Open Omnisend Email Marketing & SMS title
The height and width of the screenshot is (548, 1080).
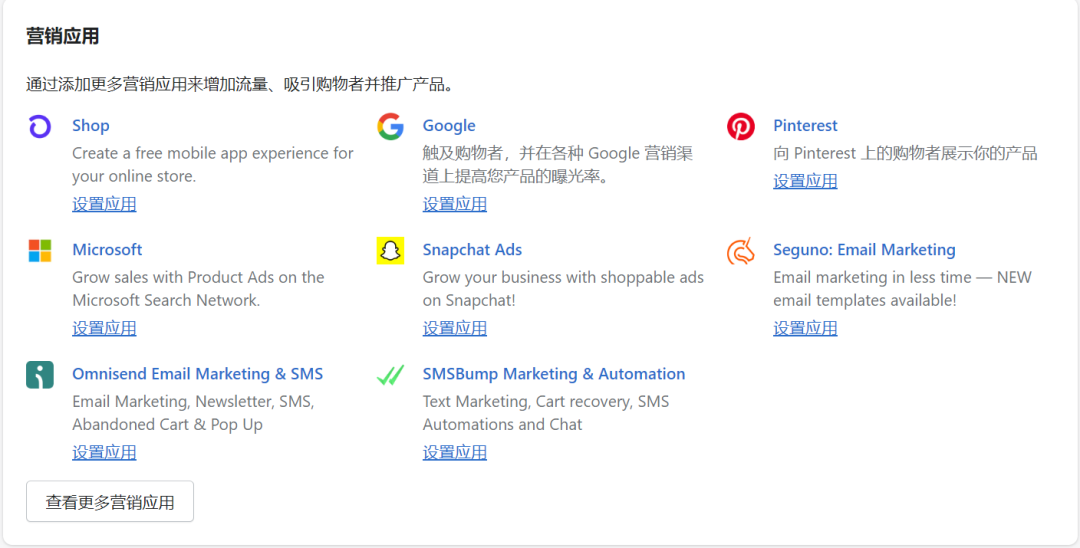tap(197, 374)
